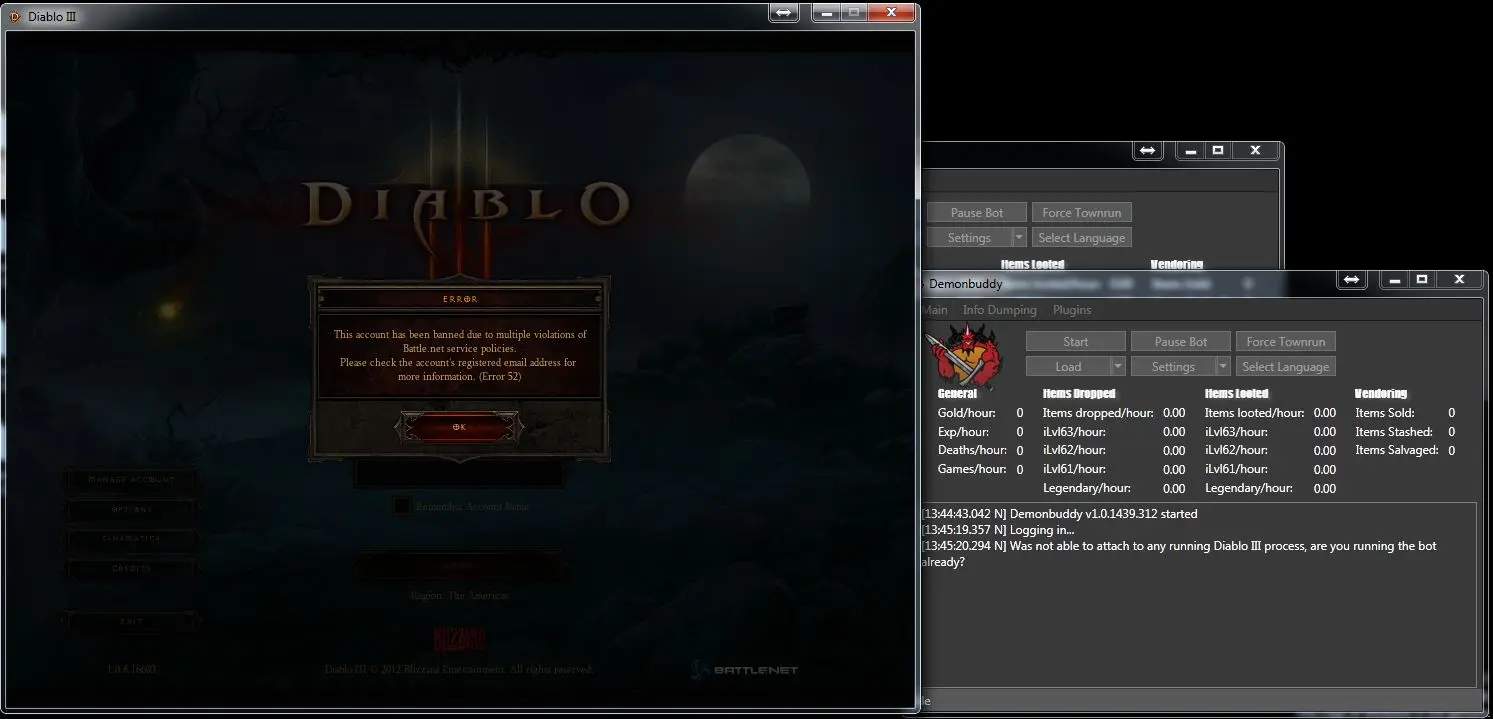Click the Demonbuddy log output area

click(1198, 595)
